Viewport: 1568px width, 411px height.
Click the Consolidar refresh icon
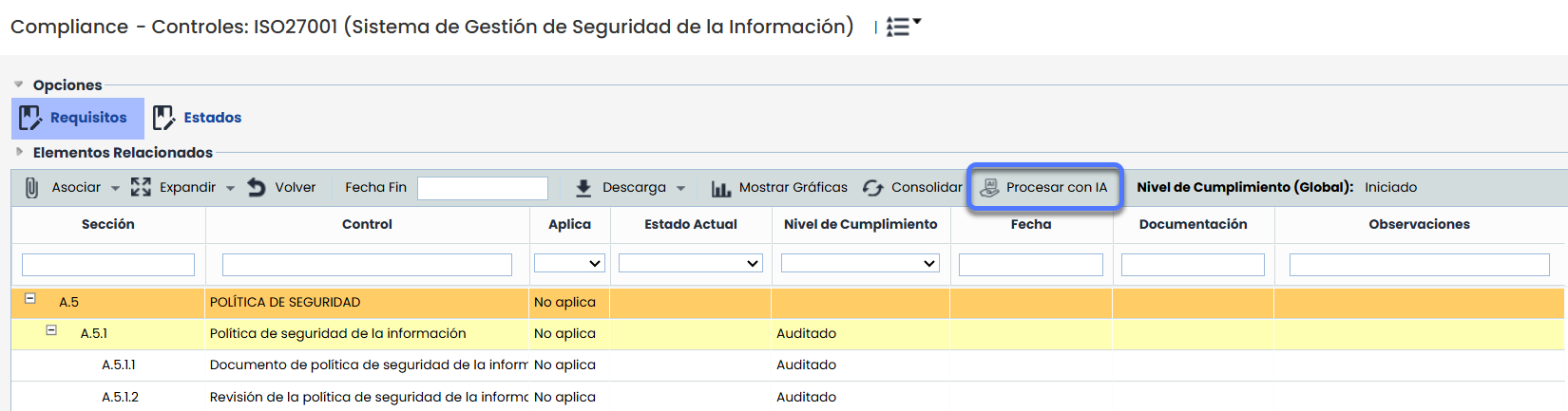click(872, 188)
